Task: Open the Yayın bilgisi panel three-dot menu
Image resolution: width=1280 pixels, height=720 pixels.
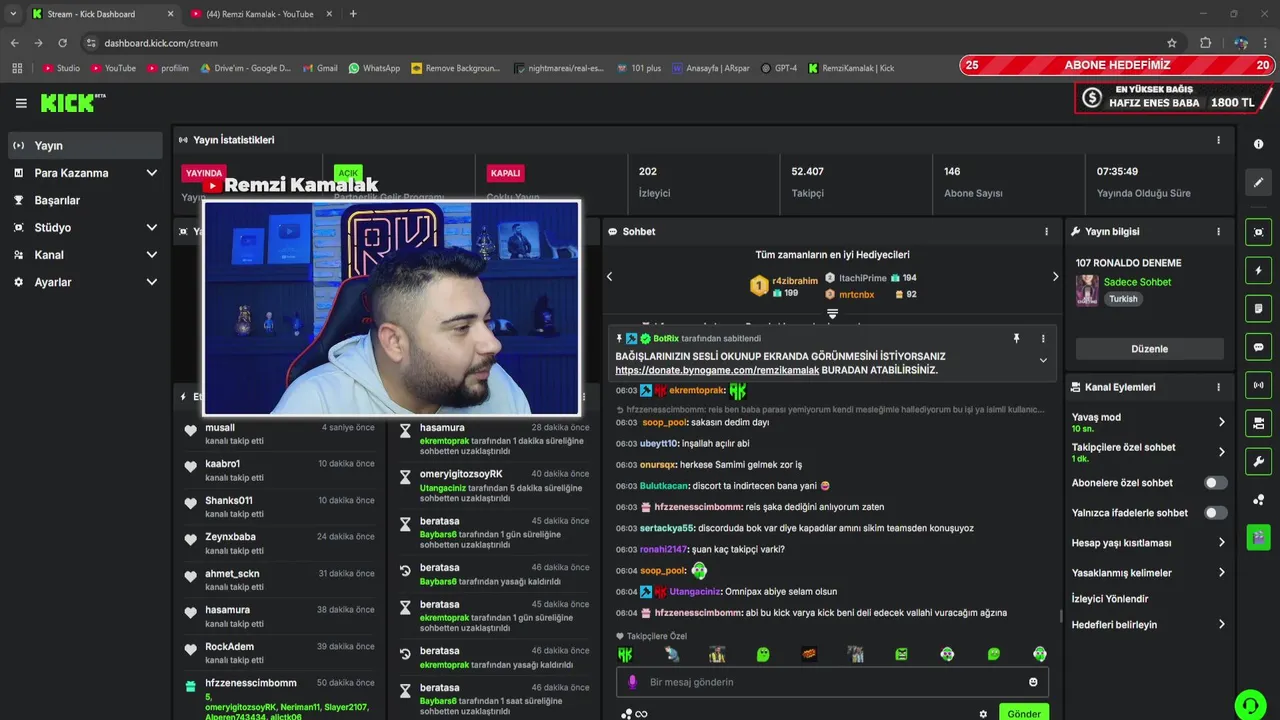Action: pyautogui.click(x=1218, y=231)
